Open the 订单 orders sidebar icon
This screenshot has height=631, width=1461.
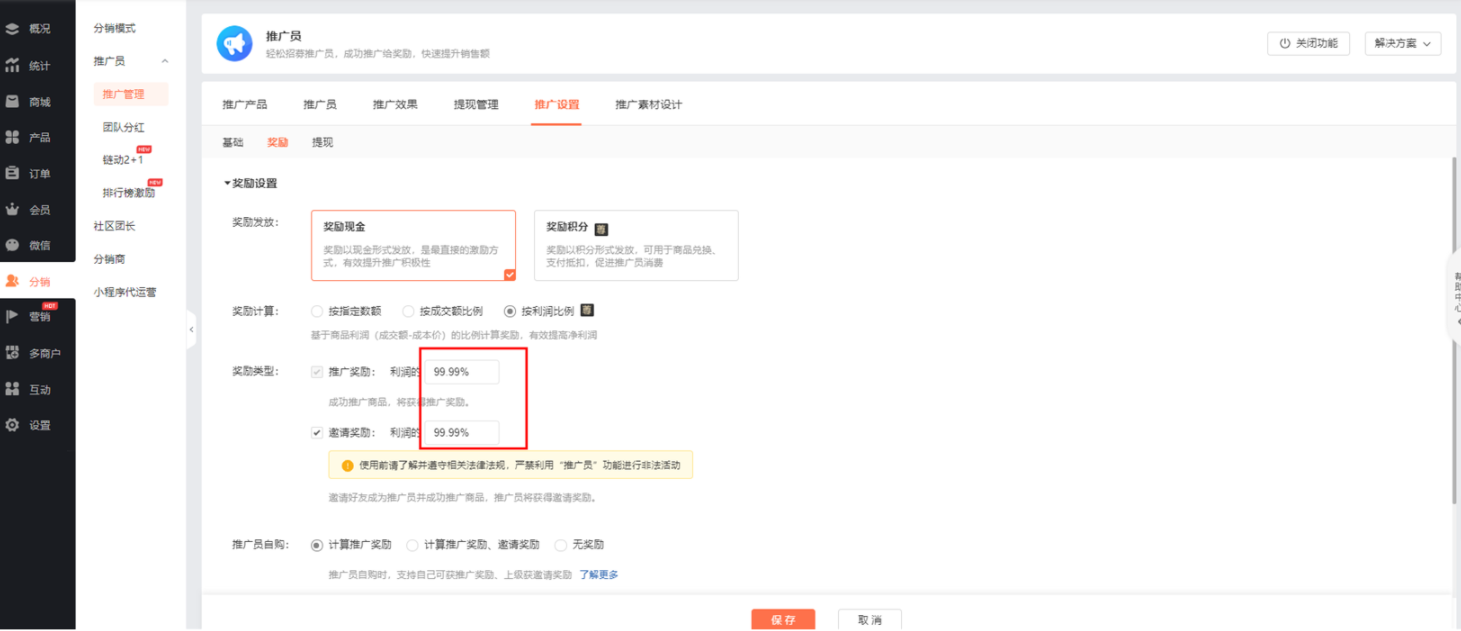(x=13, y=173)
